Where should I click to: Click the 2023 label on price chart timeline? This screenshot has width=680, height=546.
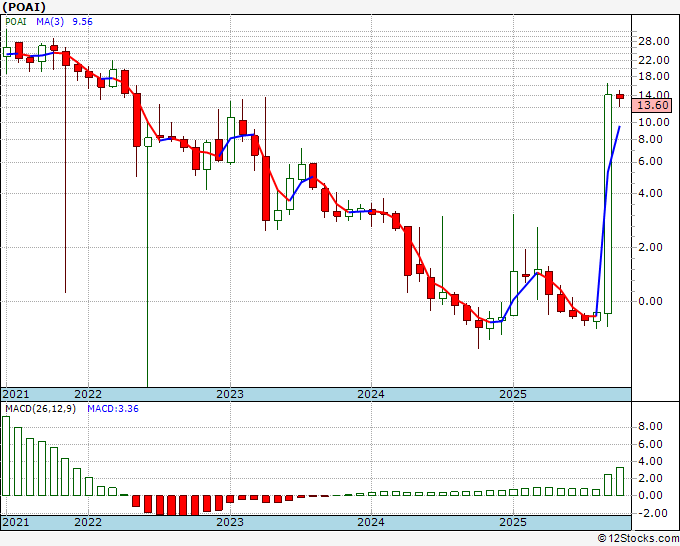click(x=230, y=394)
